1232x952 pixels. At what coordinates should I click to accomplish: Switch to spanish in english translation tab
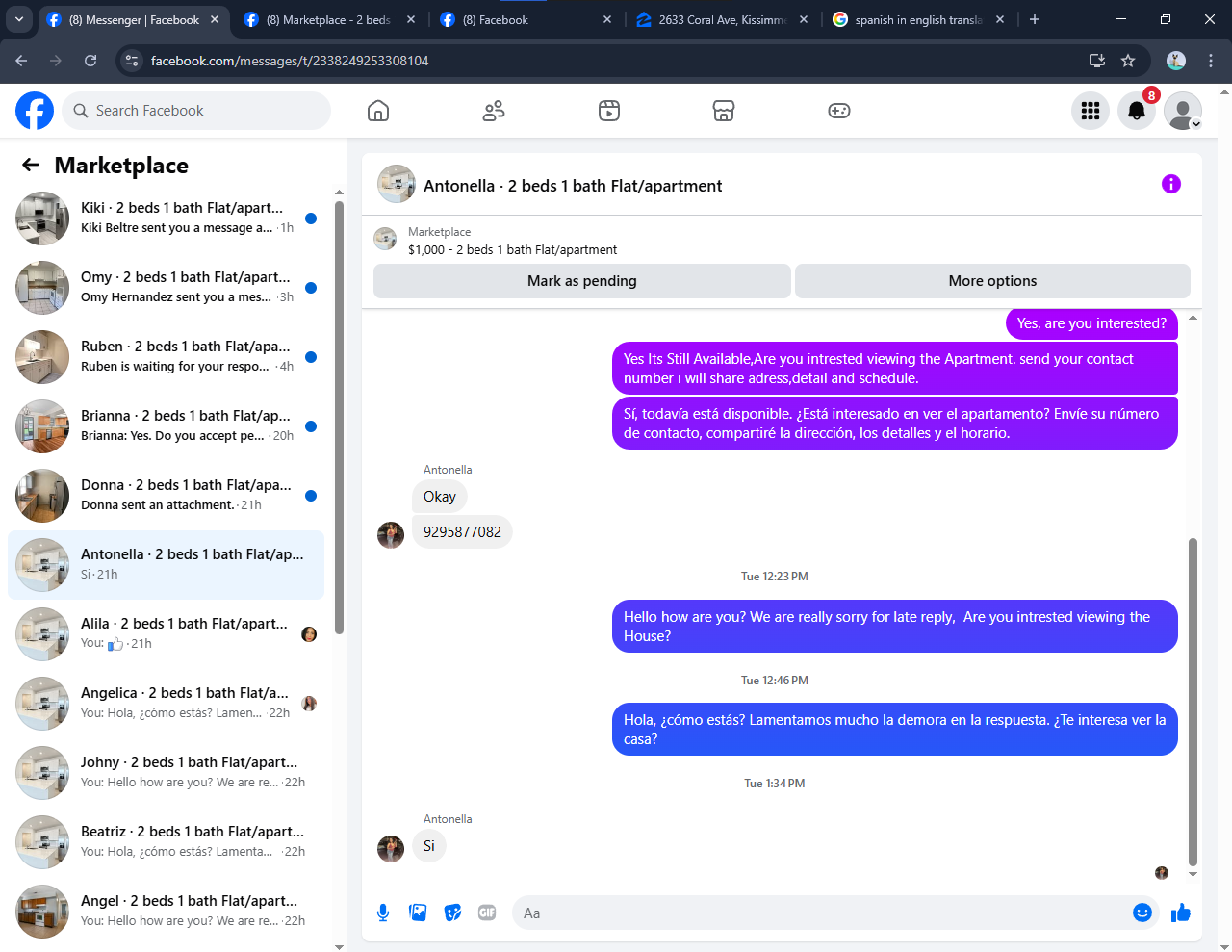(x=918, y=19)
